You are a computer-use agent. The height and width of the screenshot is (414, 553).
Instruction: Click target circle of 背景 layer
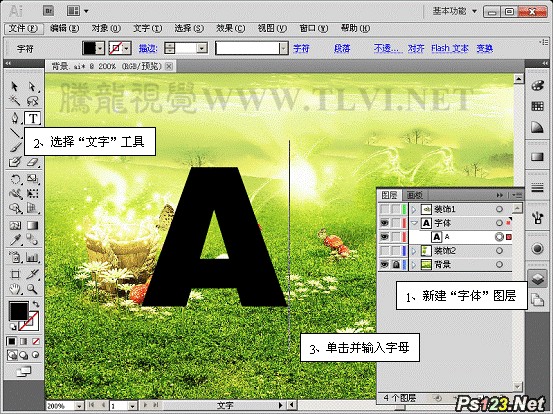(x=499, y=264)
